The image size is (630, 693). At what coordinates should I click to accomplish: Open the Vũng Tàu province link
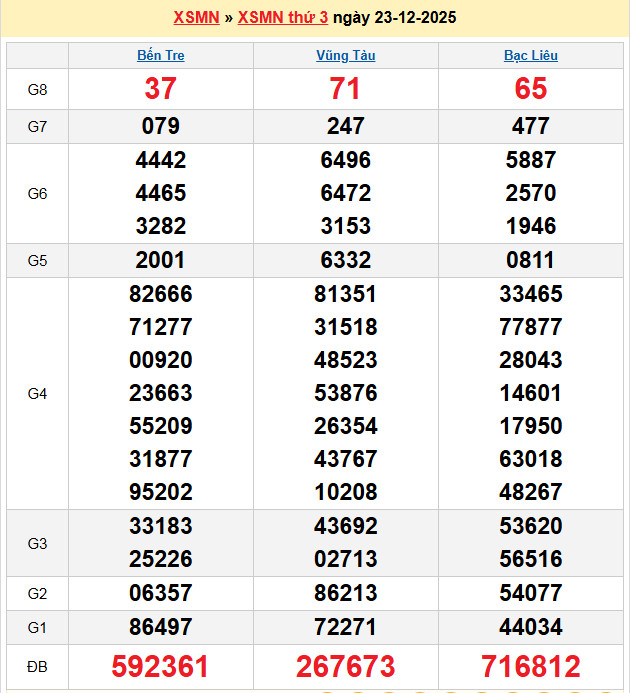[346, 56]
